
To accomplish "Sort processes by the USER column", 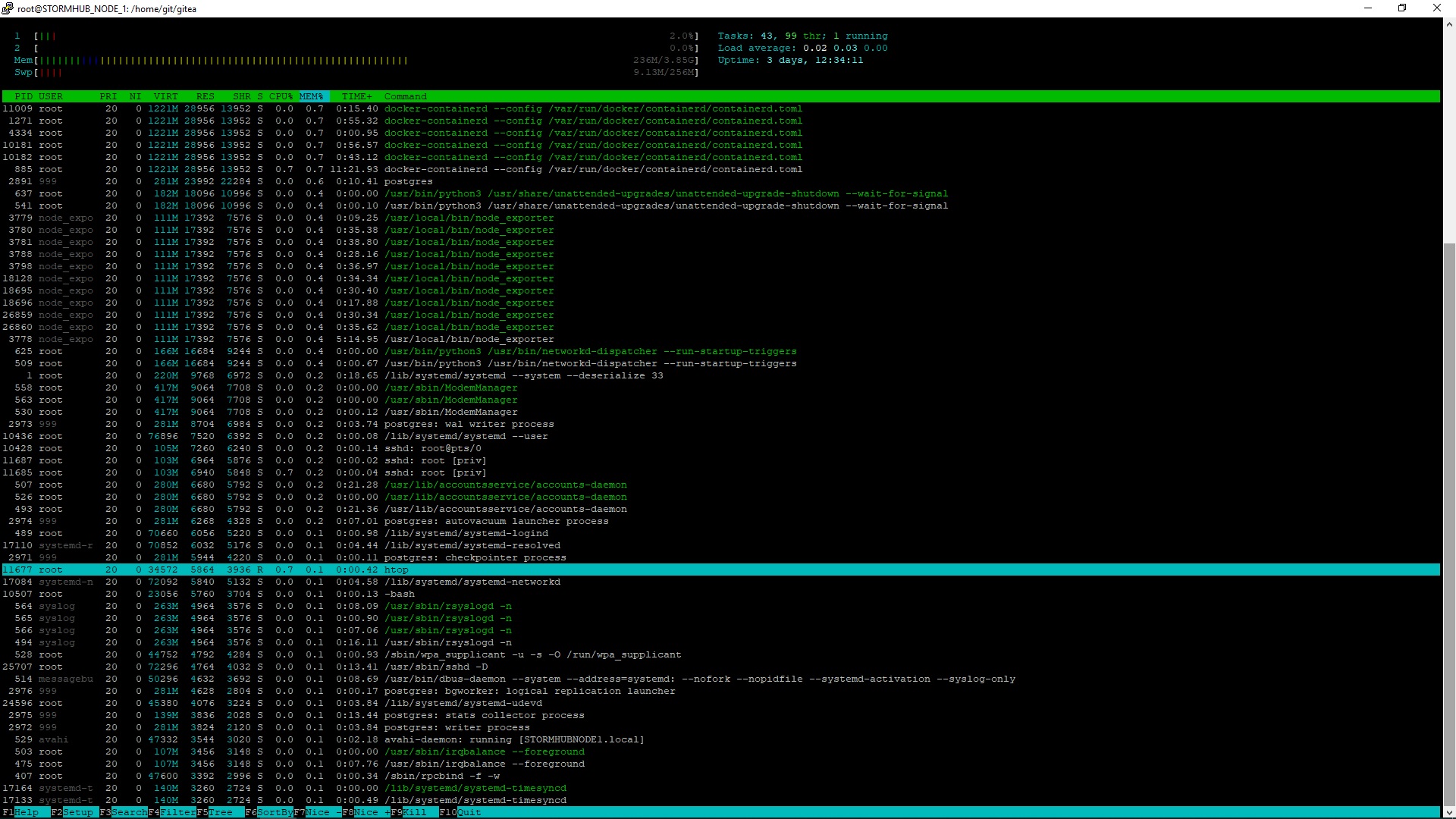I will click(x=50, y=96).
